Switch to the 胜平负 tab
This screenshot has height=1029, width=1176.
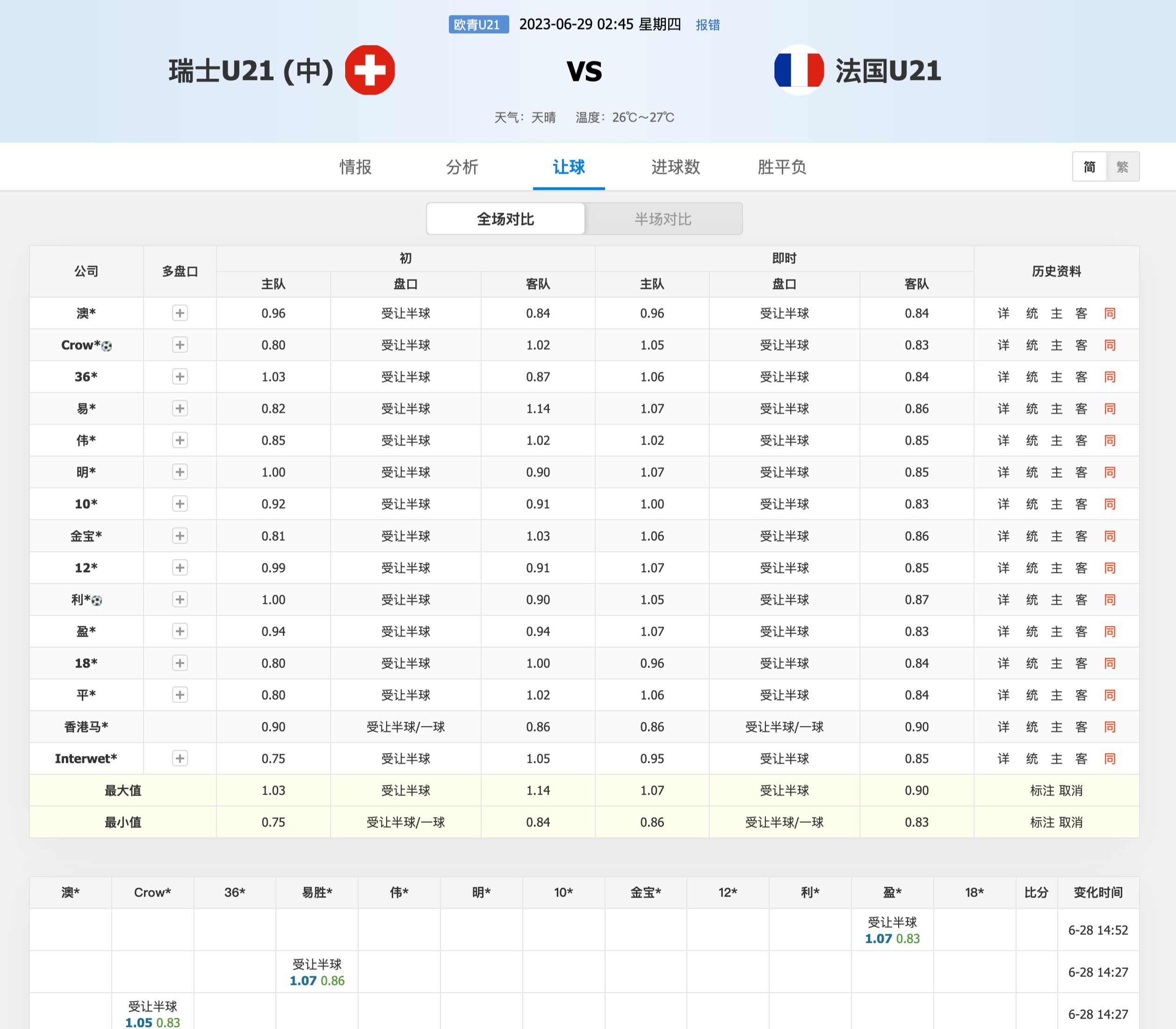(781, 167)
